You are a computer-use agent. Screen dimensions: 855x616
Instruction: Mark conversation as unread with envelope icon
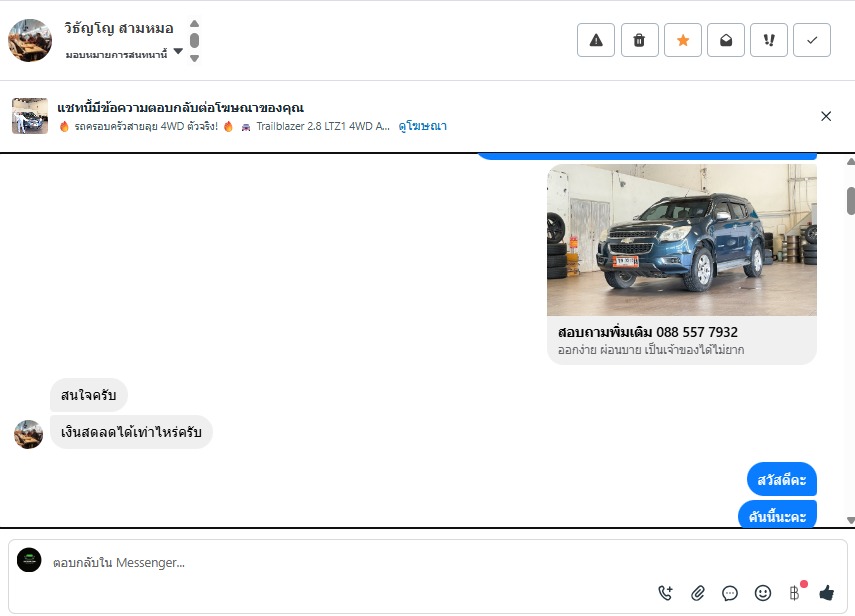pyautogui.click(x=726, y=40)
